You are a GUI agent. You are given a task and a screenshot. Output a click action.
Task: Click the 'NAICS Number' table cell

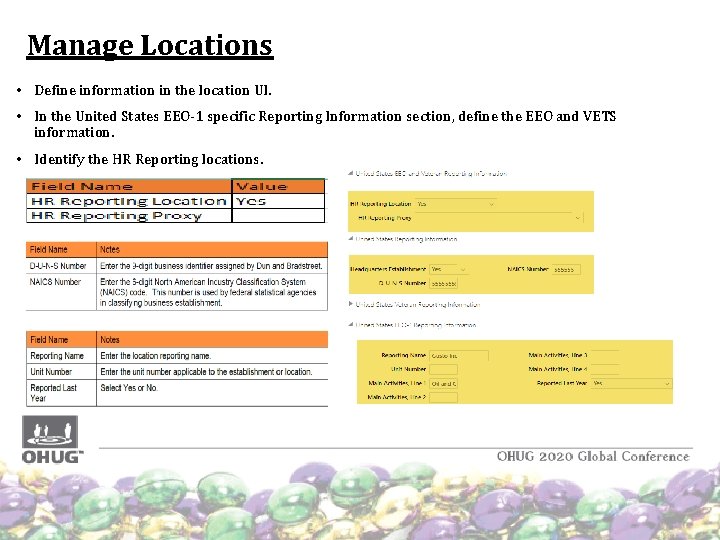coord(61,292)
